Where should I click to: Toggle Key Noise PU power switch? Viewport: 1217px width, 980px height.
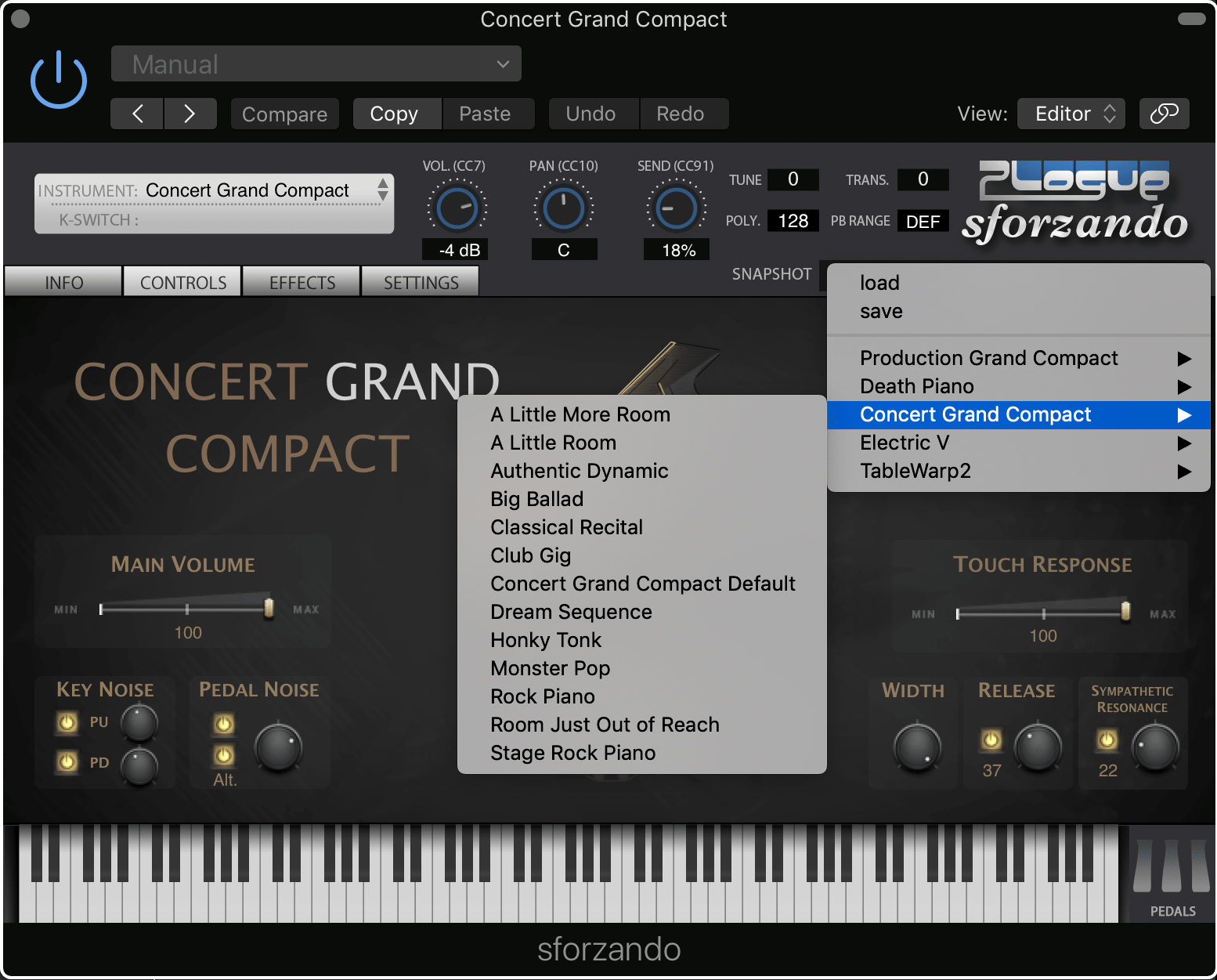tap(67, 722)
